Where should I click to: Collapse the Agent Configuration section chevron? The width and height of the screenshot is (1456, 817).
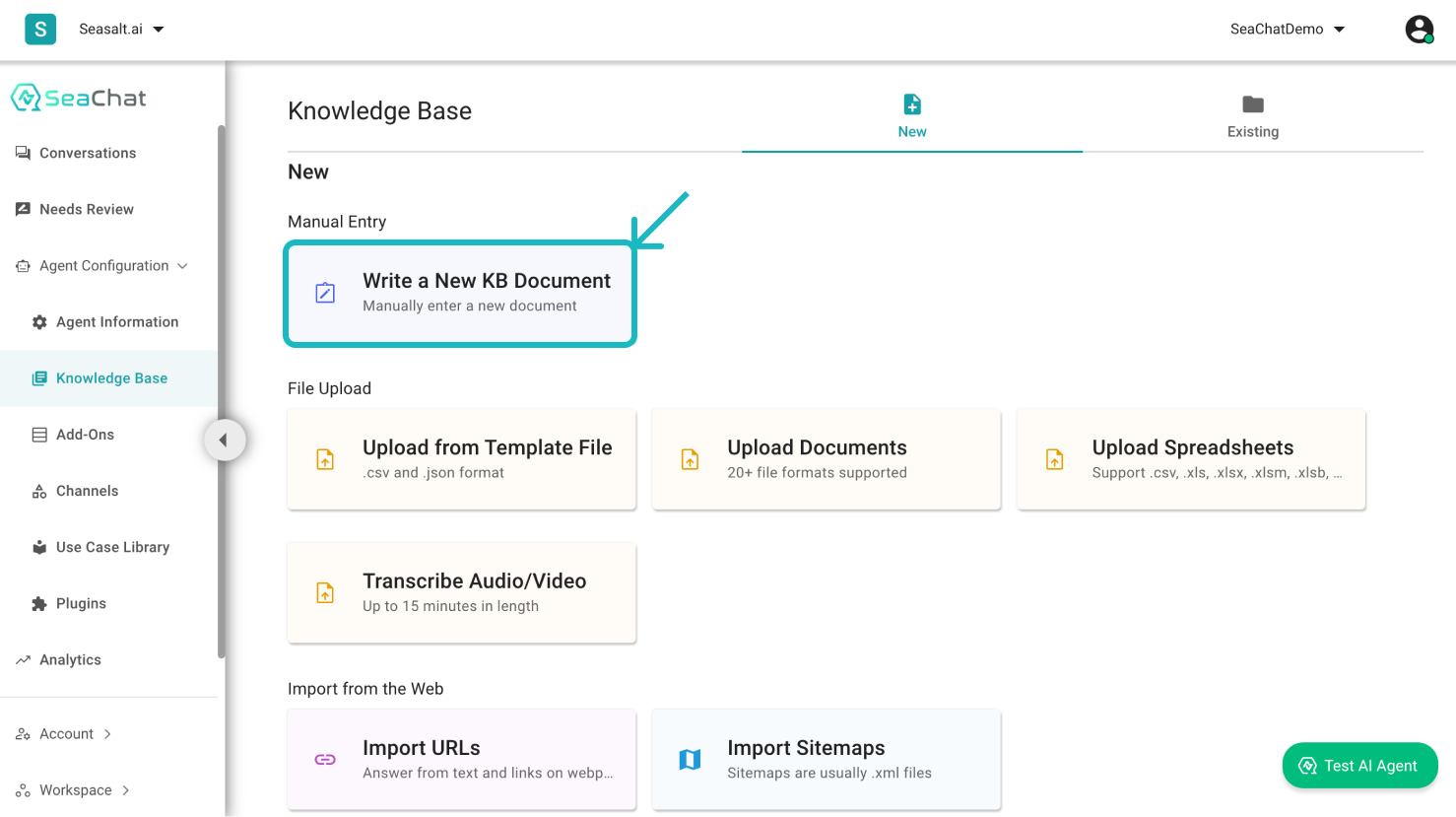pos(182,266)
